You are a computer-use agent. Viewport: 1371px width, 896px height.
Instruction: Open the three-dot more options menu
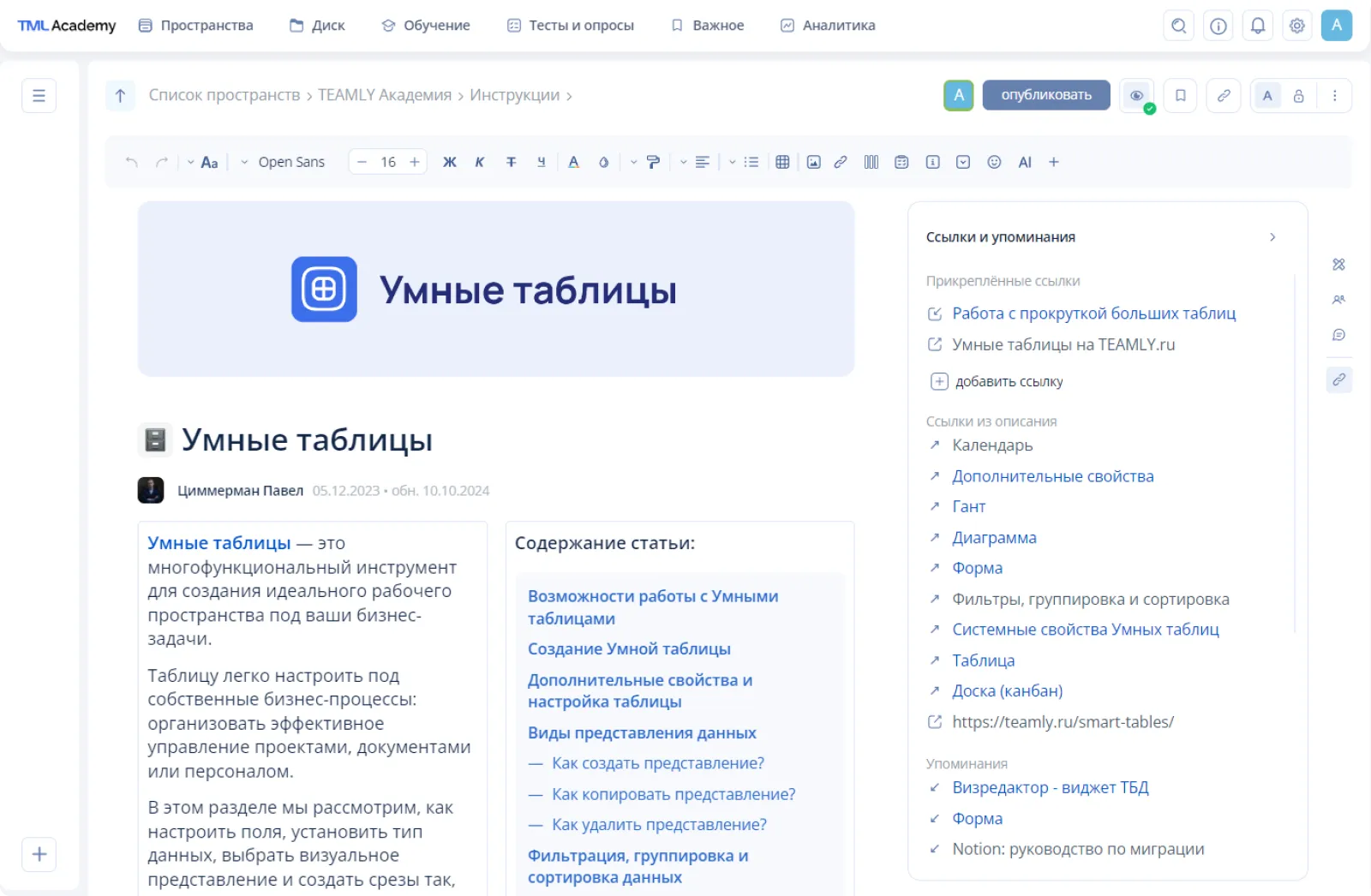click(1334, 96)
